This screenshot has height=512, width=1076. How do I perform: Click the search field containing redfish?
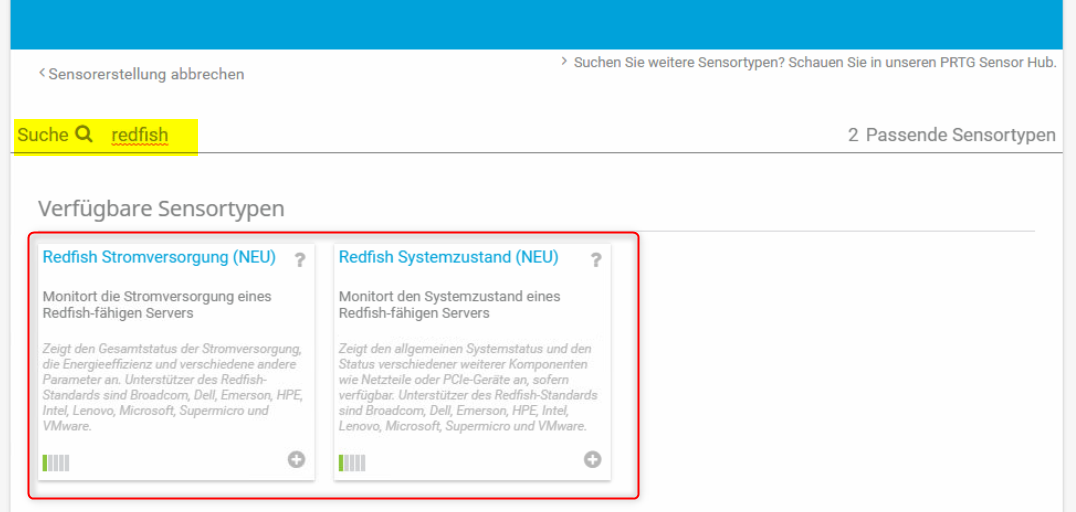(140, 135)
